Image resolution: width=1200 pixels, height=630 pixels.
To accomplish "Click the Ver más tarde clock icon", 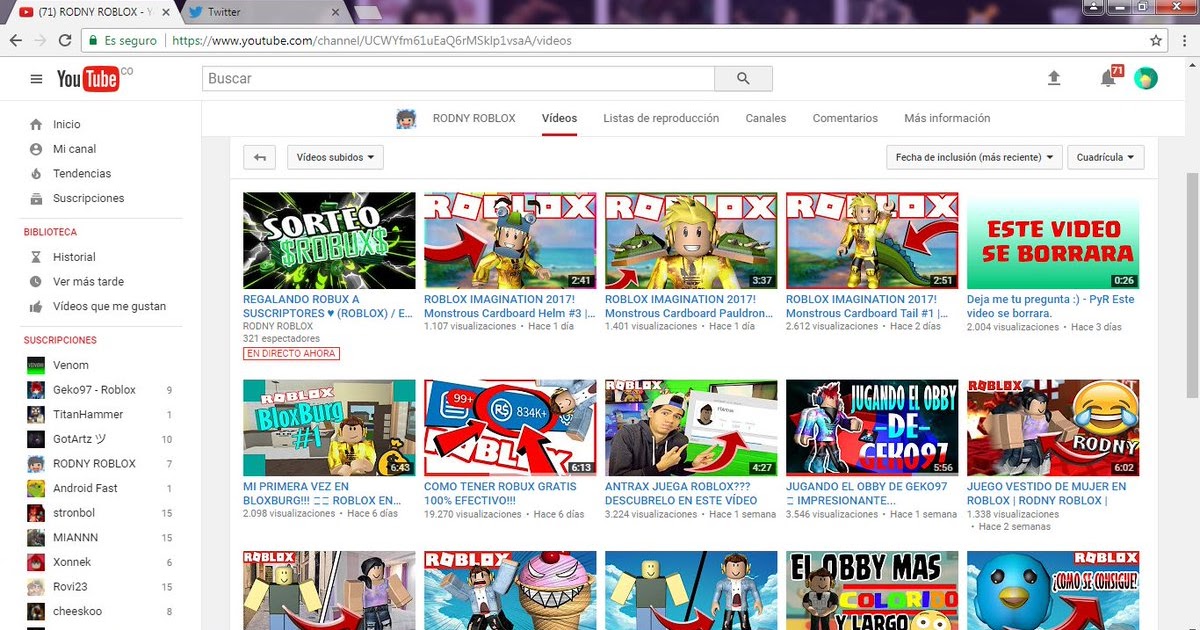I will [36, 282].
